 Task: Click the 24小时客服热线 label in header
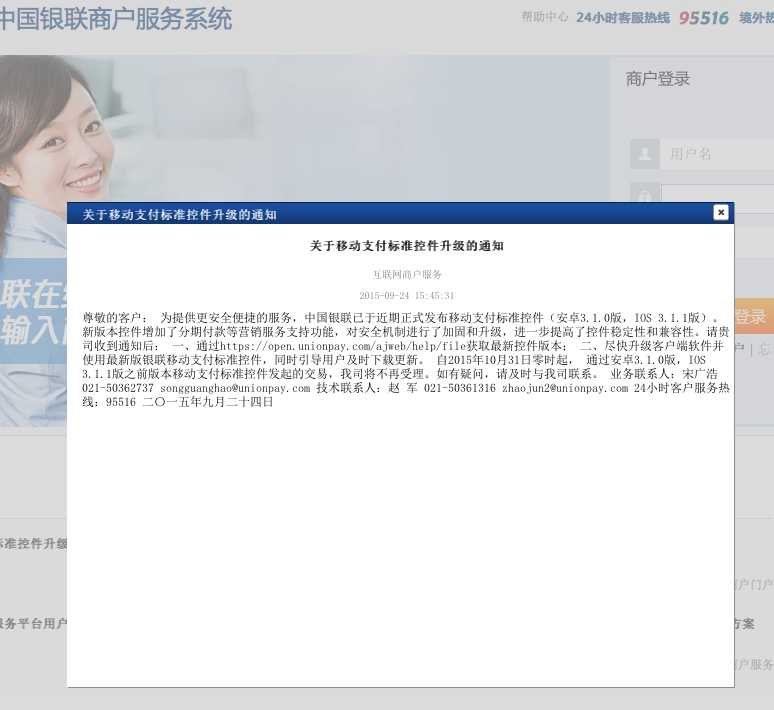(623, 18)
